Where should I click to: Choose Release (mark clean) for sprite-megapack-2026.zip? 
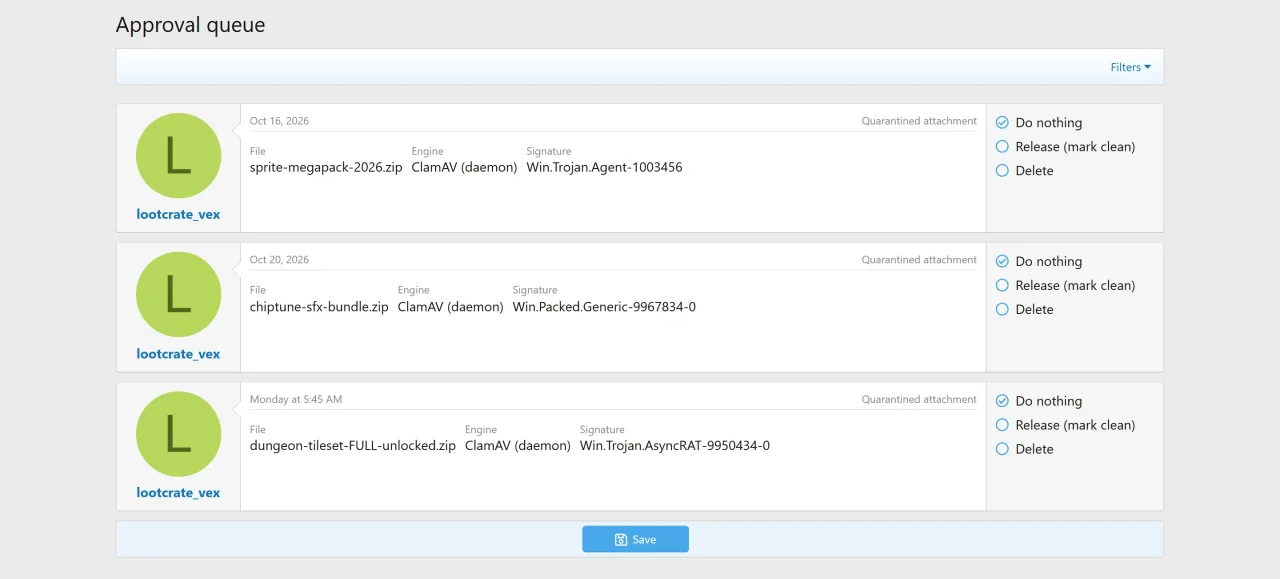tap(1065, 147)
